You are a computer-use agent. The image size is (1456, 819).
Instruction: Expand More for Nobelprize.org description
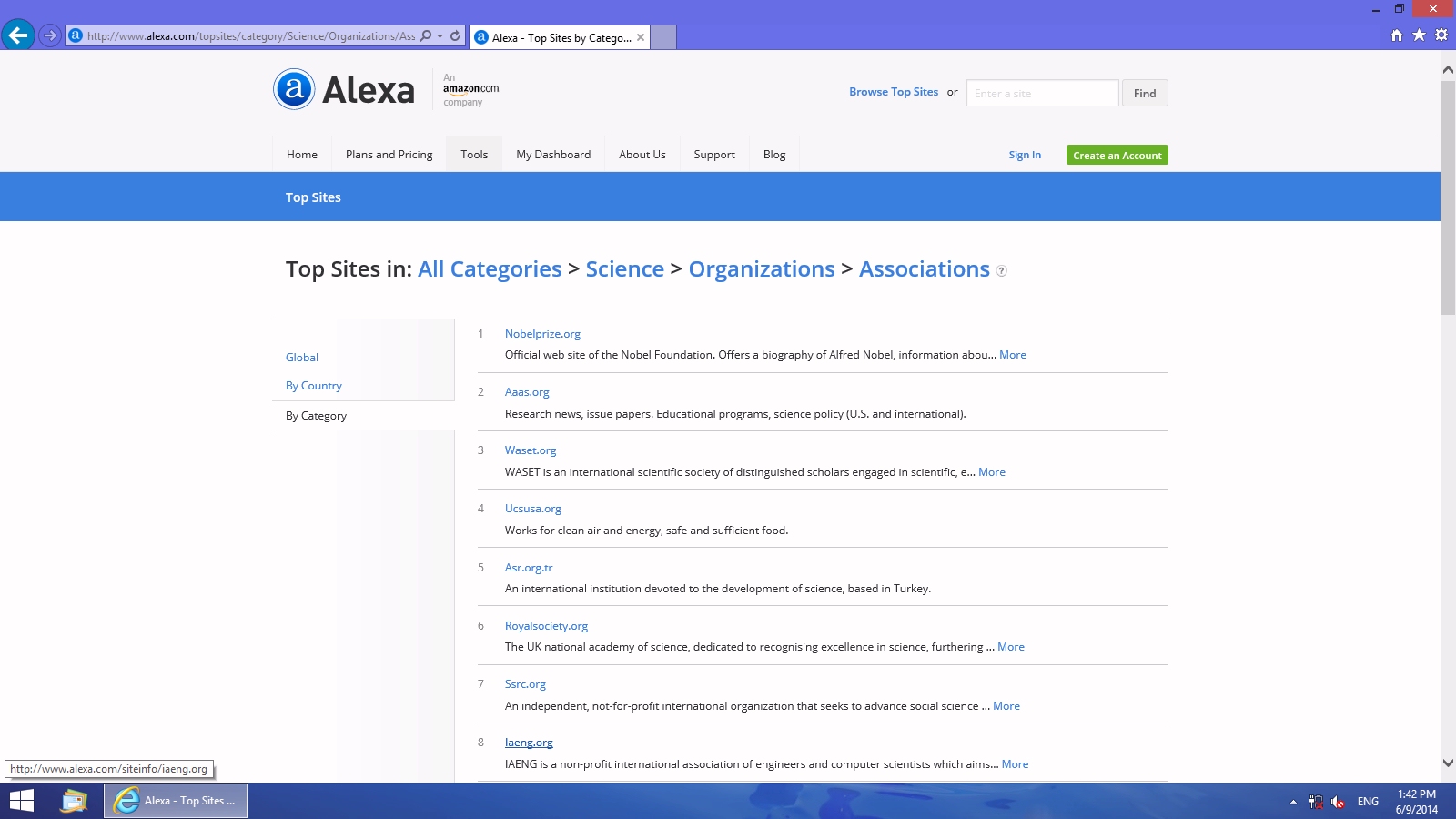[x=1013, y=355]
